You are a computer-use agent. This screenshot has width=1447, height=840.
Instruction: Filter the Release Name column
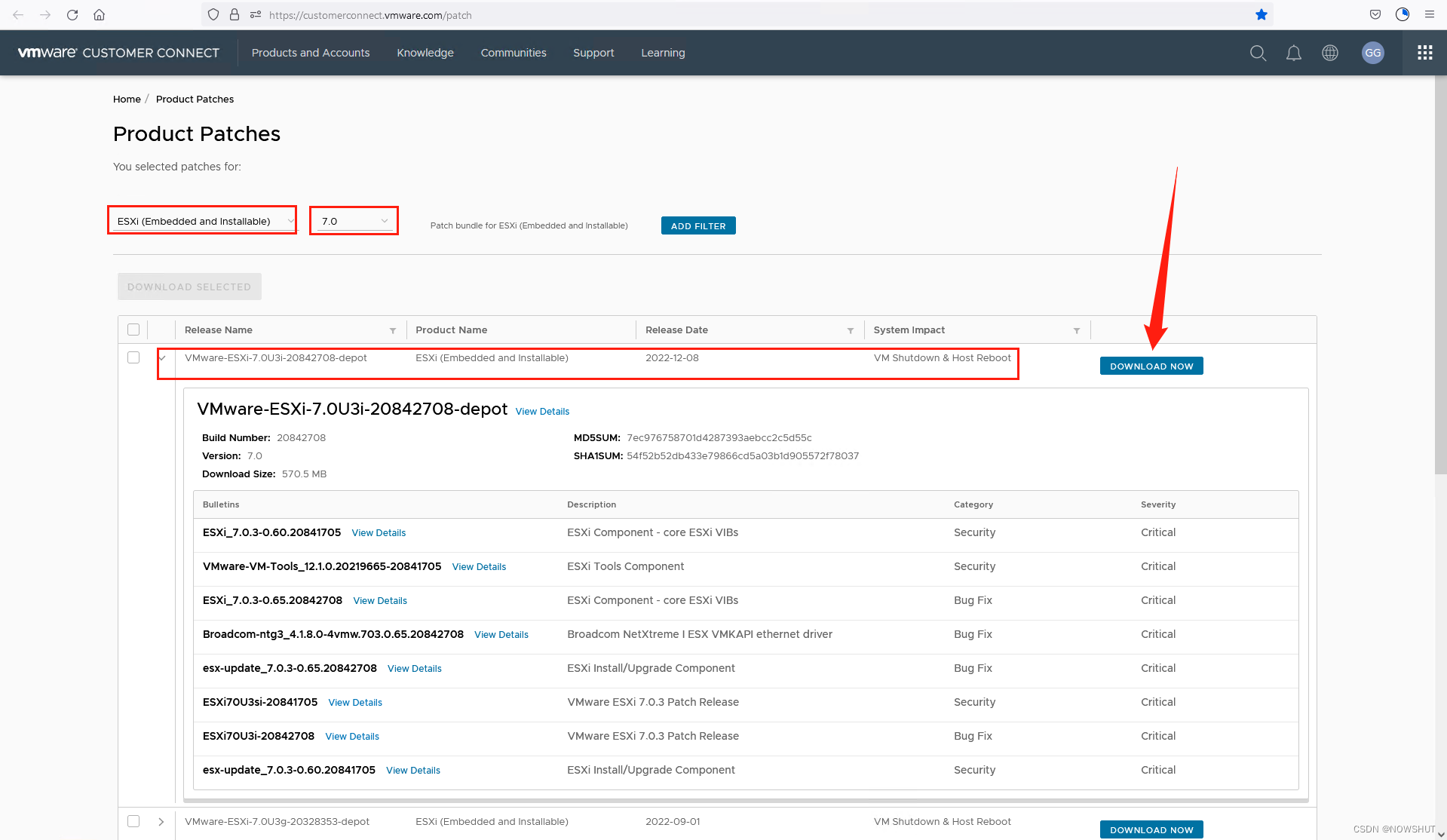tap(393, 330)
